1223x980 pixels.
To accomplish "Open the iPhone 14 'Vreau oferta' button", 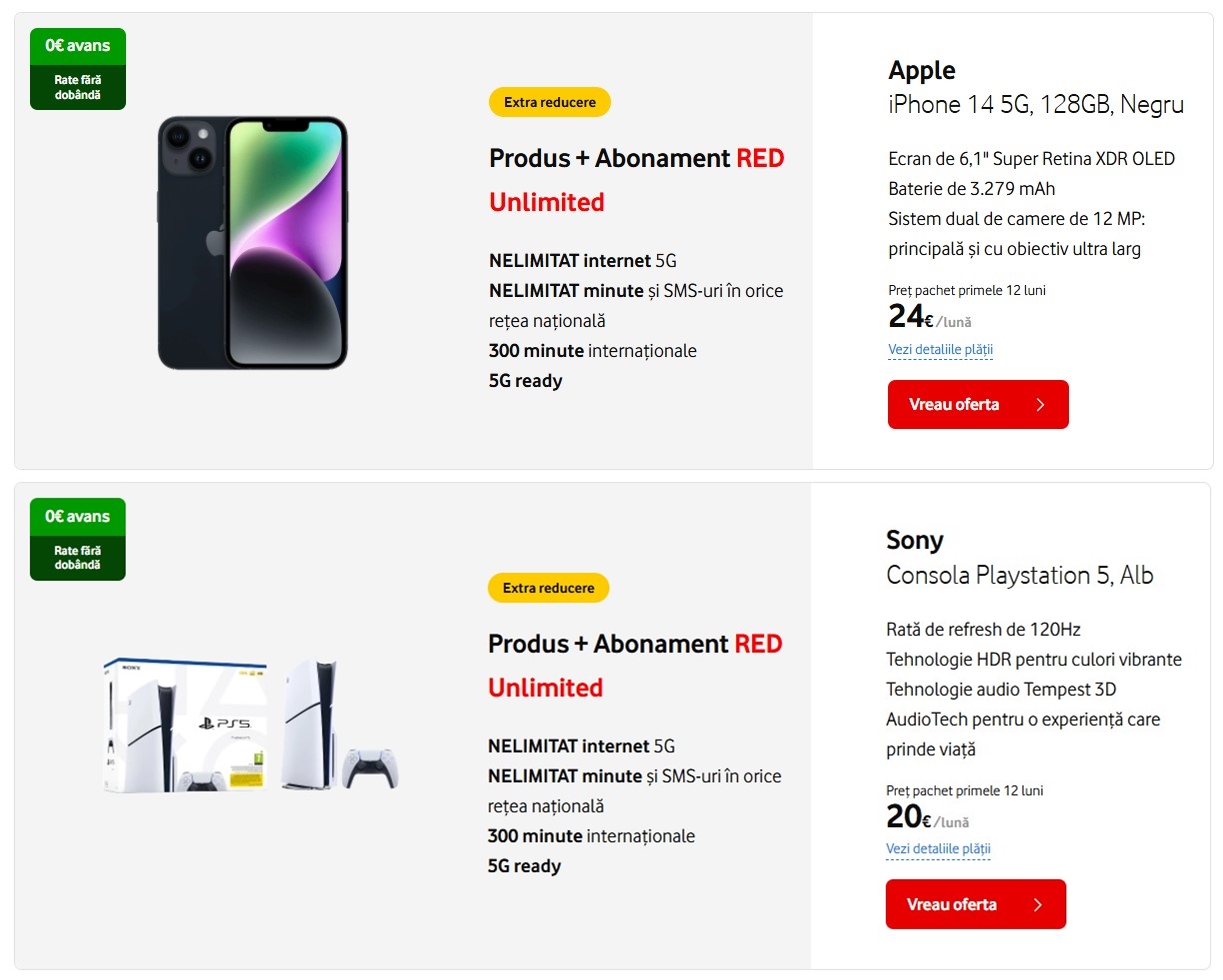I will (978, 405).
